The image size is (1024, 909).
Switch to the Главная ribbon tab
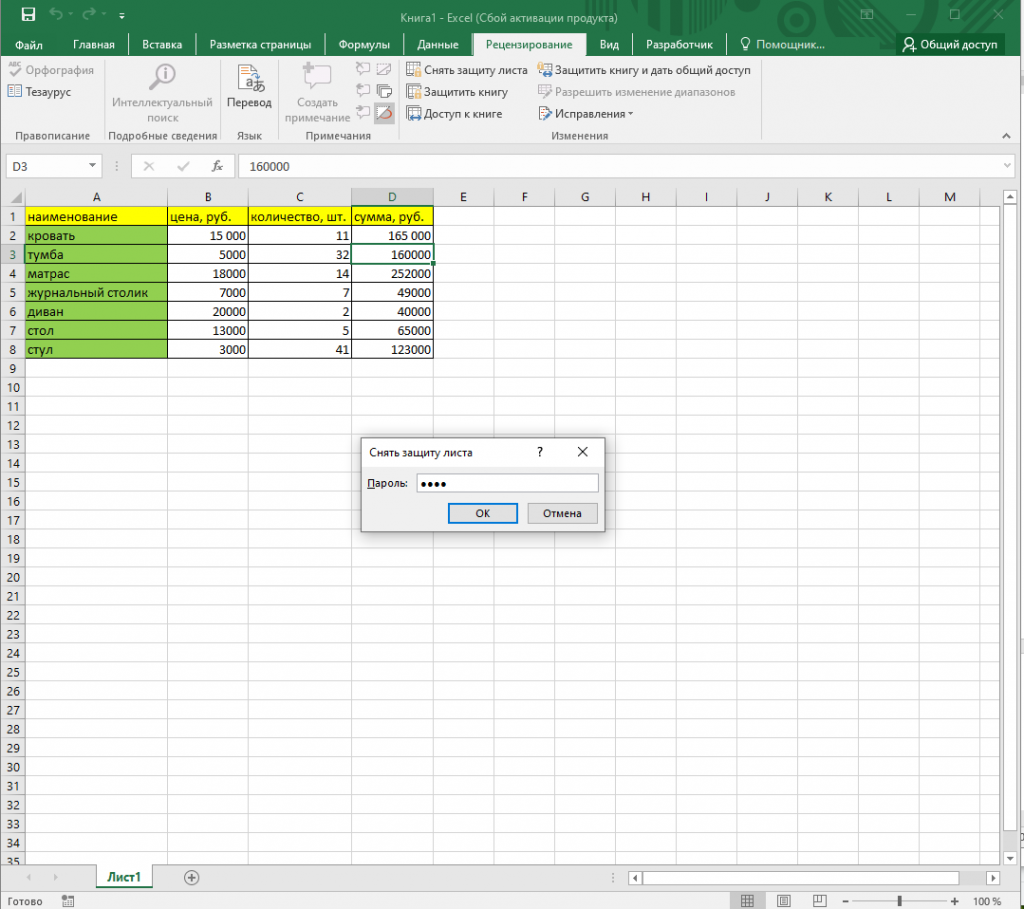click(x=93, y=44)
